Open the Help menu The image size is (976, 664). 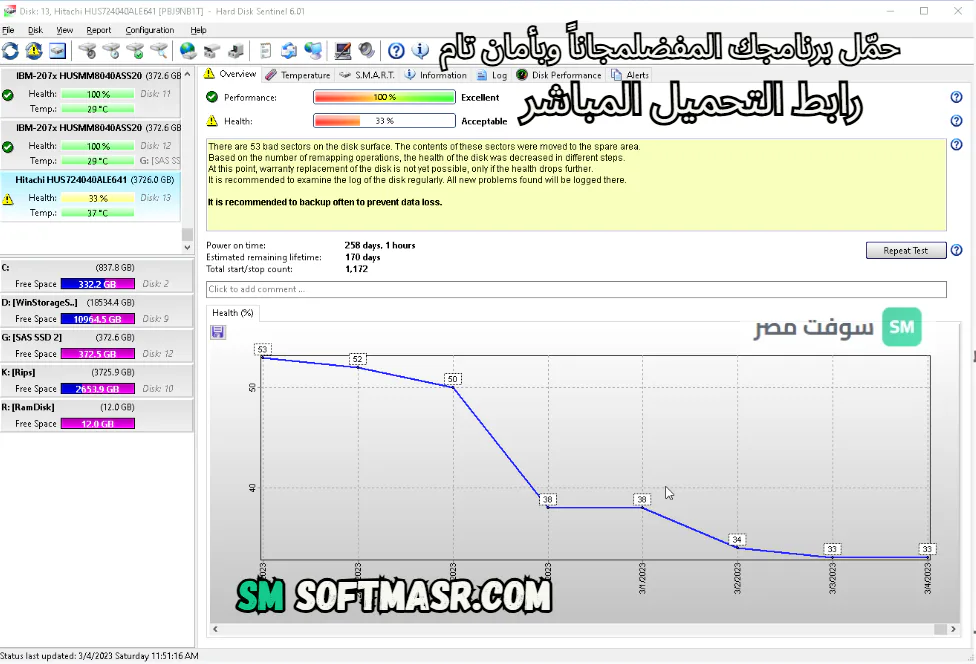(199, 30)
